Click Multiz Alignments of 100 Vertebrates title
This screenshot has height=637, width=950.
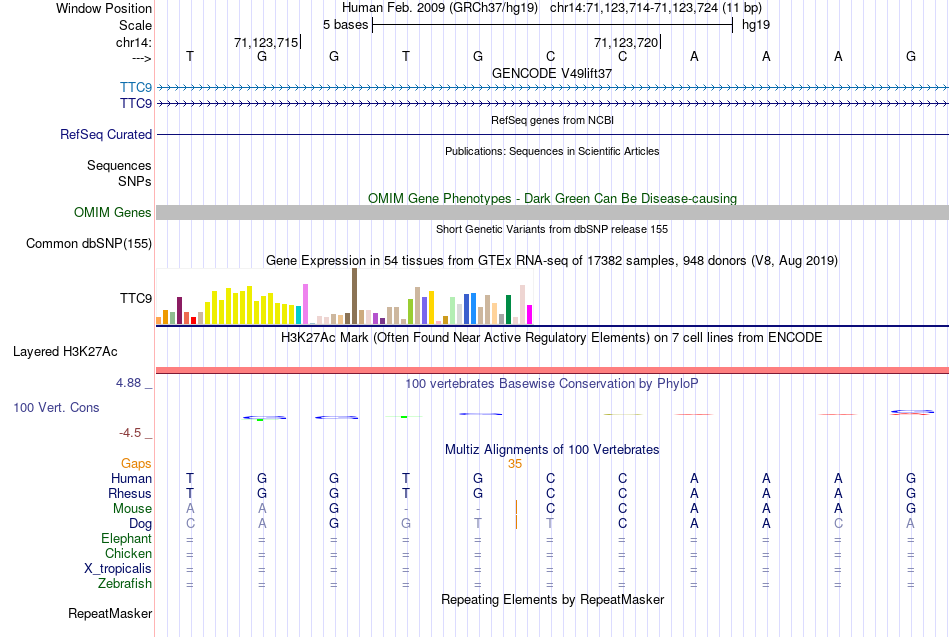pyautogui.click(x=552, y=450)
